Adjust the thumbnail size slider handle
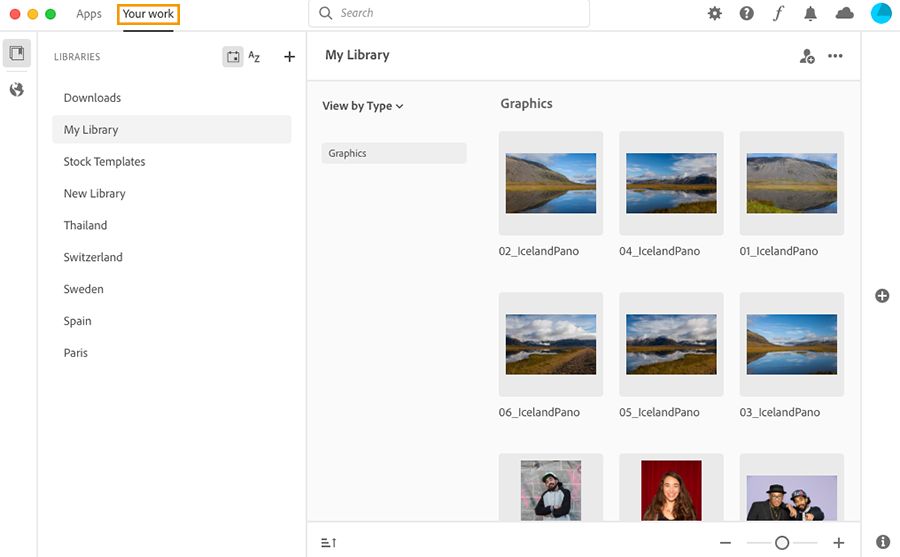This screenshot has height=557, width=900. tap(782, 543)
